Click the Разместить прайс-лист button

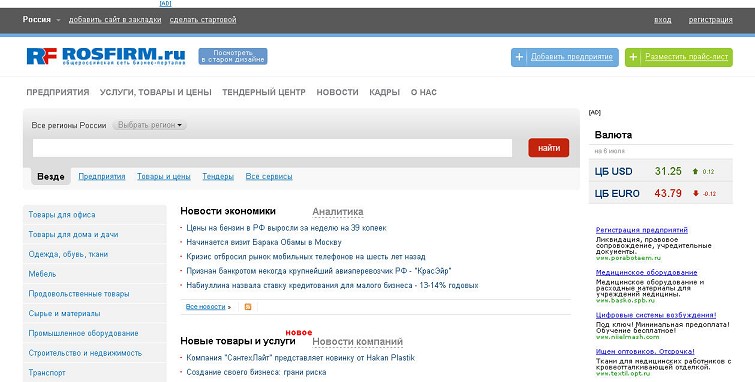point(679,57)
